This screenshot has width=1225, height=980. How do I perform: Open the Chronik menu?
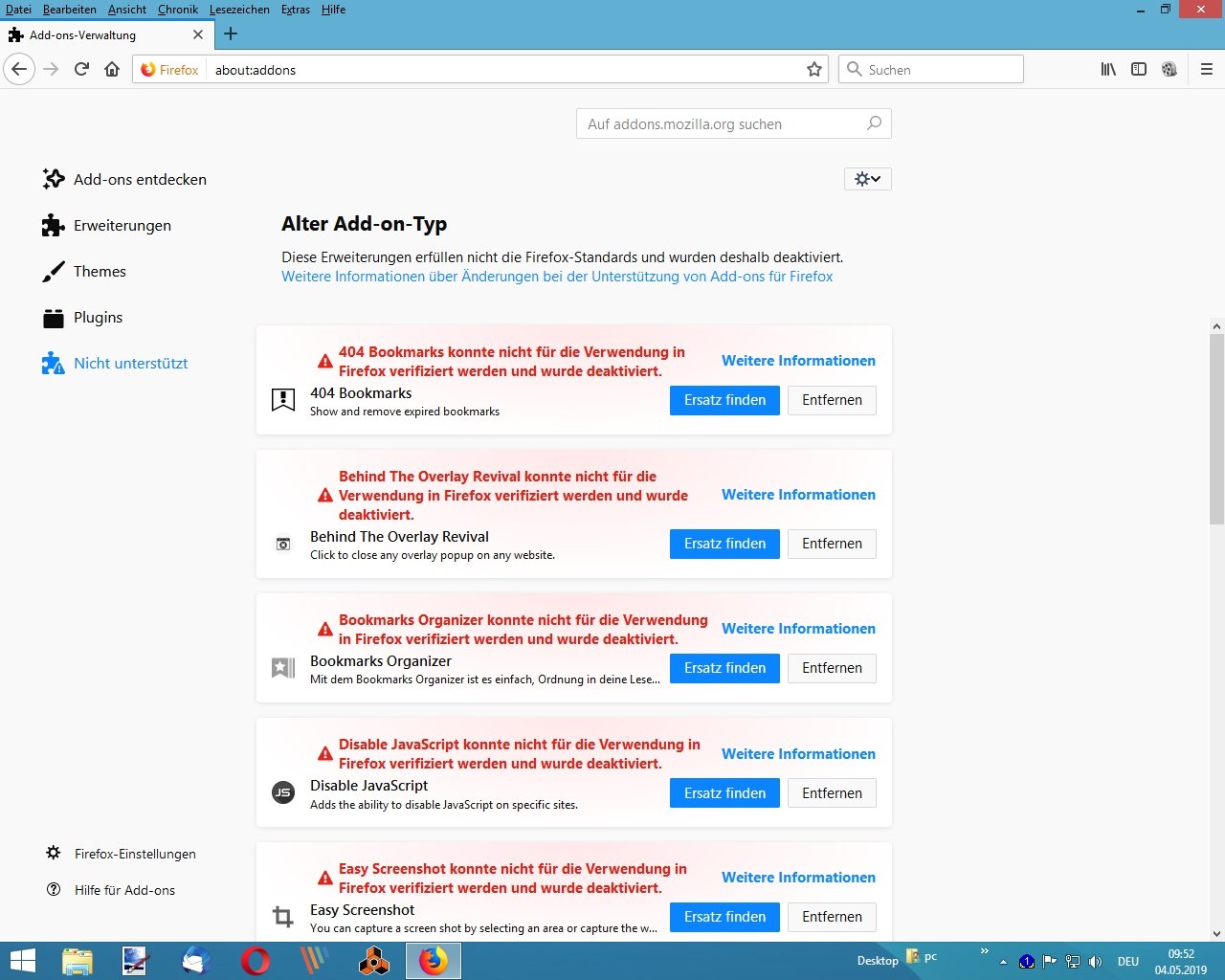click(178, 10)
